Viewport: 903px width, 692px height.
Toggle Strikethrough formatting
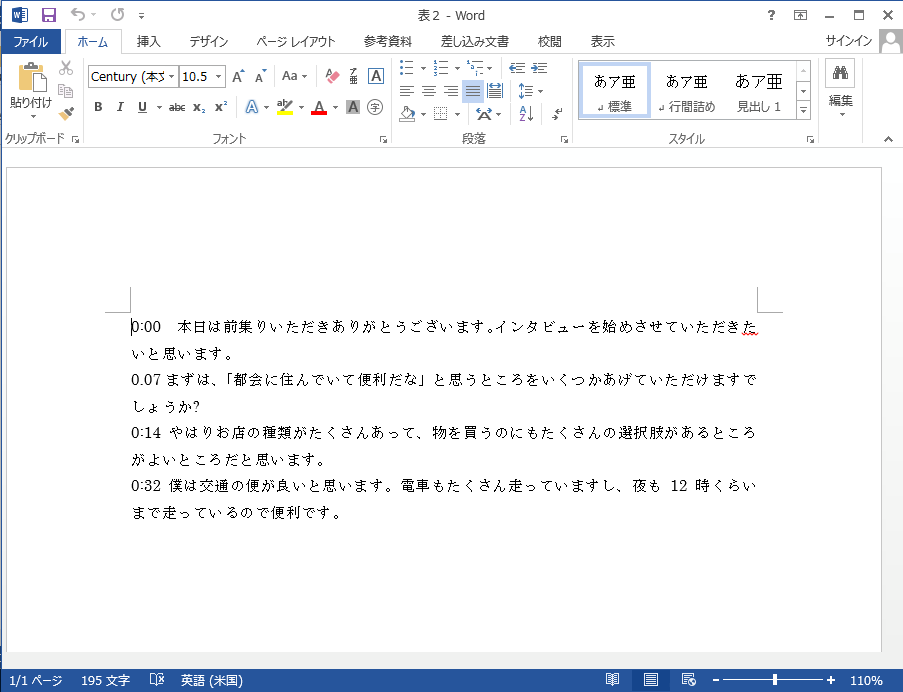pyautogui.click(x=177, y=107)
